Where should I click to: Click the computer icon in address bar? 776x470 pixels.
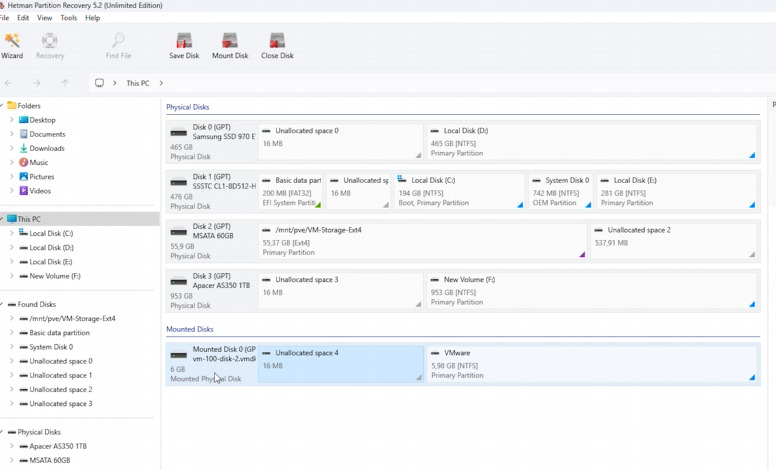[99, 83]
